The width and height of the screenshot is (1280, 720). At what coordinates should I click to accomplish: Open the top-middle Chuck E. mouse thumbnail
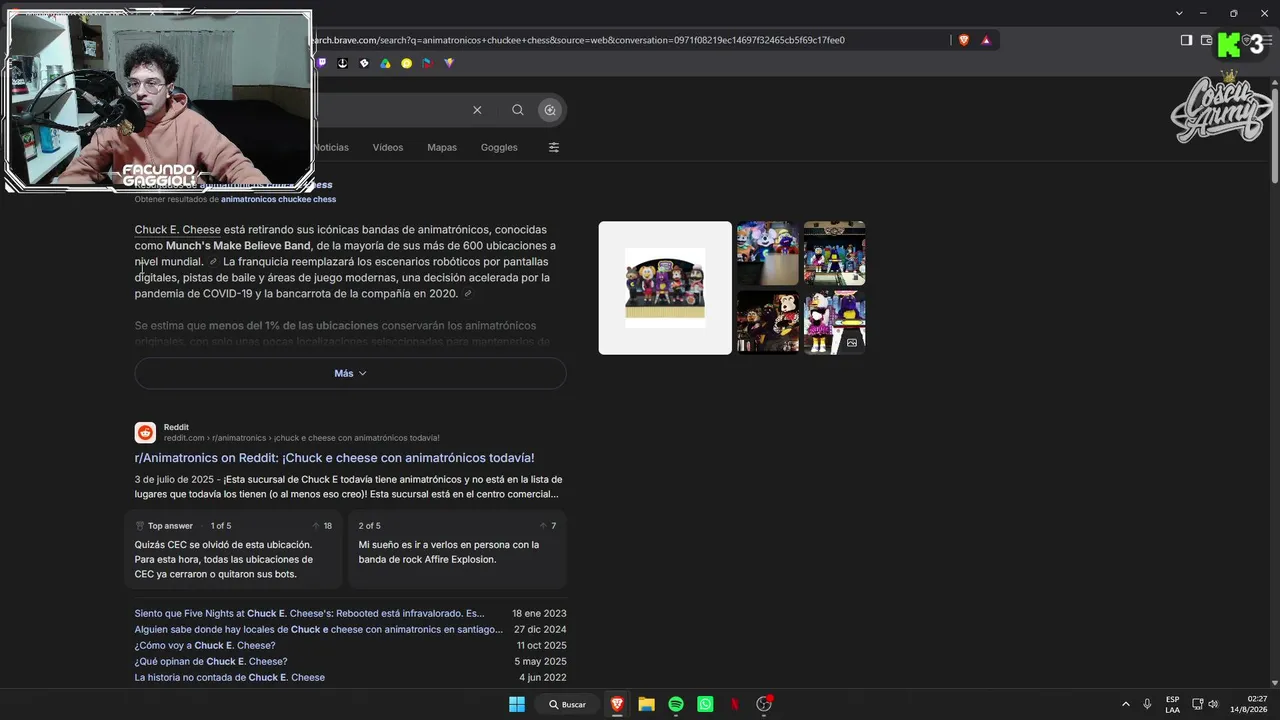tap(768, 253)
